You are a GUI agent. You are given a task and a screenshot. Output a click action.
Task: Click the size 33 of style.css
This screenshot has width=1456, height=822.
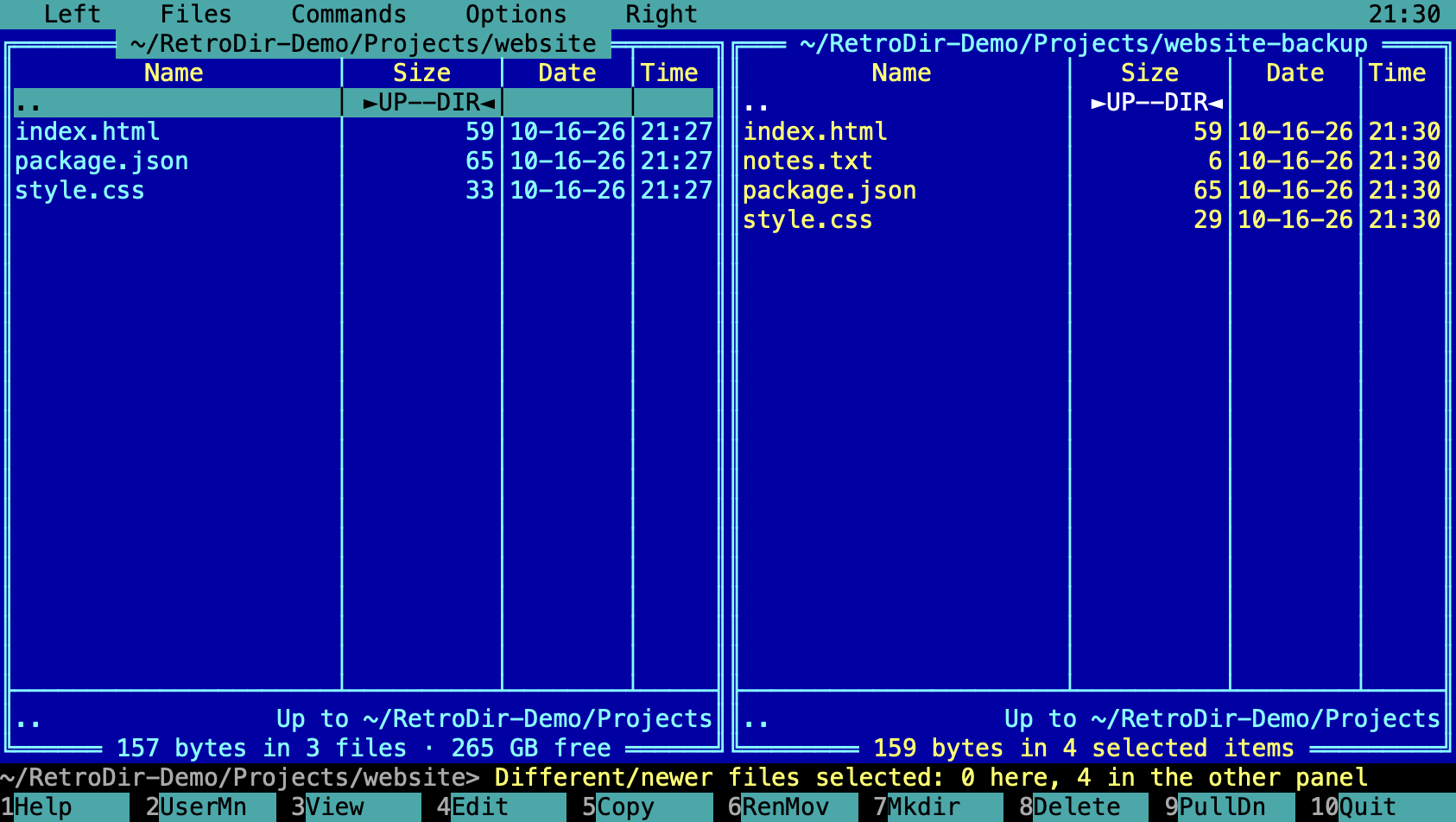(480, 191)
